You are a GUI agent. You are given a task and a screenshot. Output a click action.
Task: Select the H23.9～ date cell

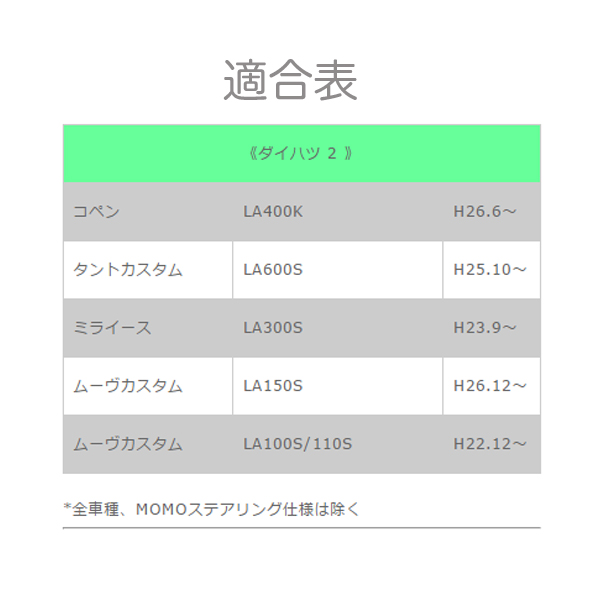click(x=485, y=328)
